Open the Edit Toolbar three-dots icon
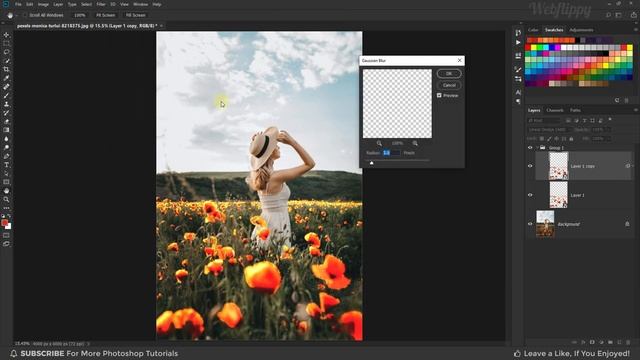 [7, 208]
